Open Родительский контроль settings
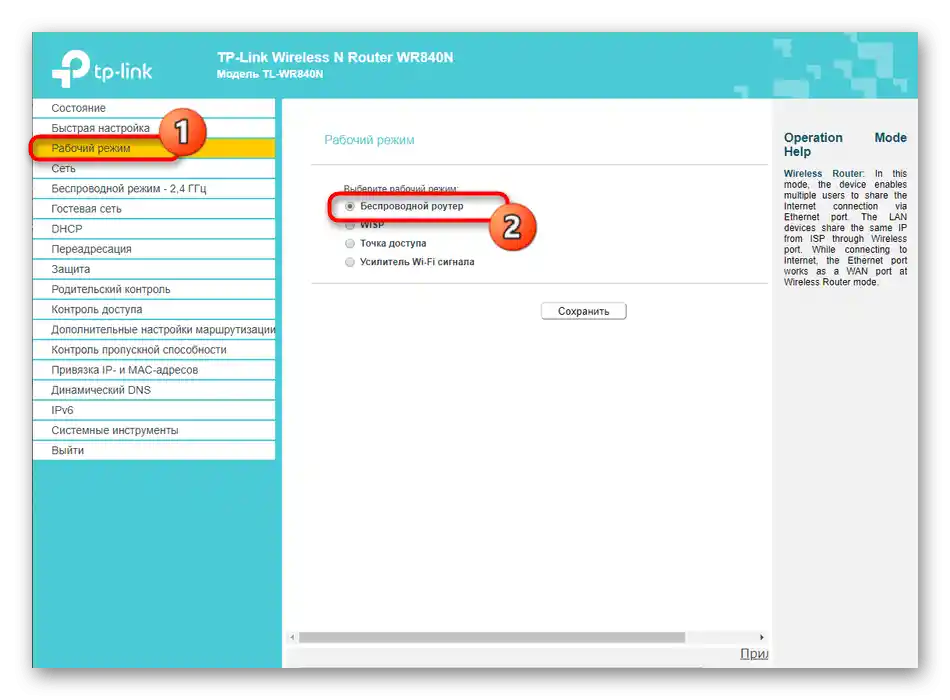Image resolution: width=950 pixels, height=700 pixels. (x=154, y=289)
